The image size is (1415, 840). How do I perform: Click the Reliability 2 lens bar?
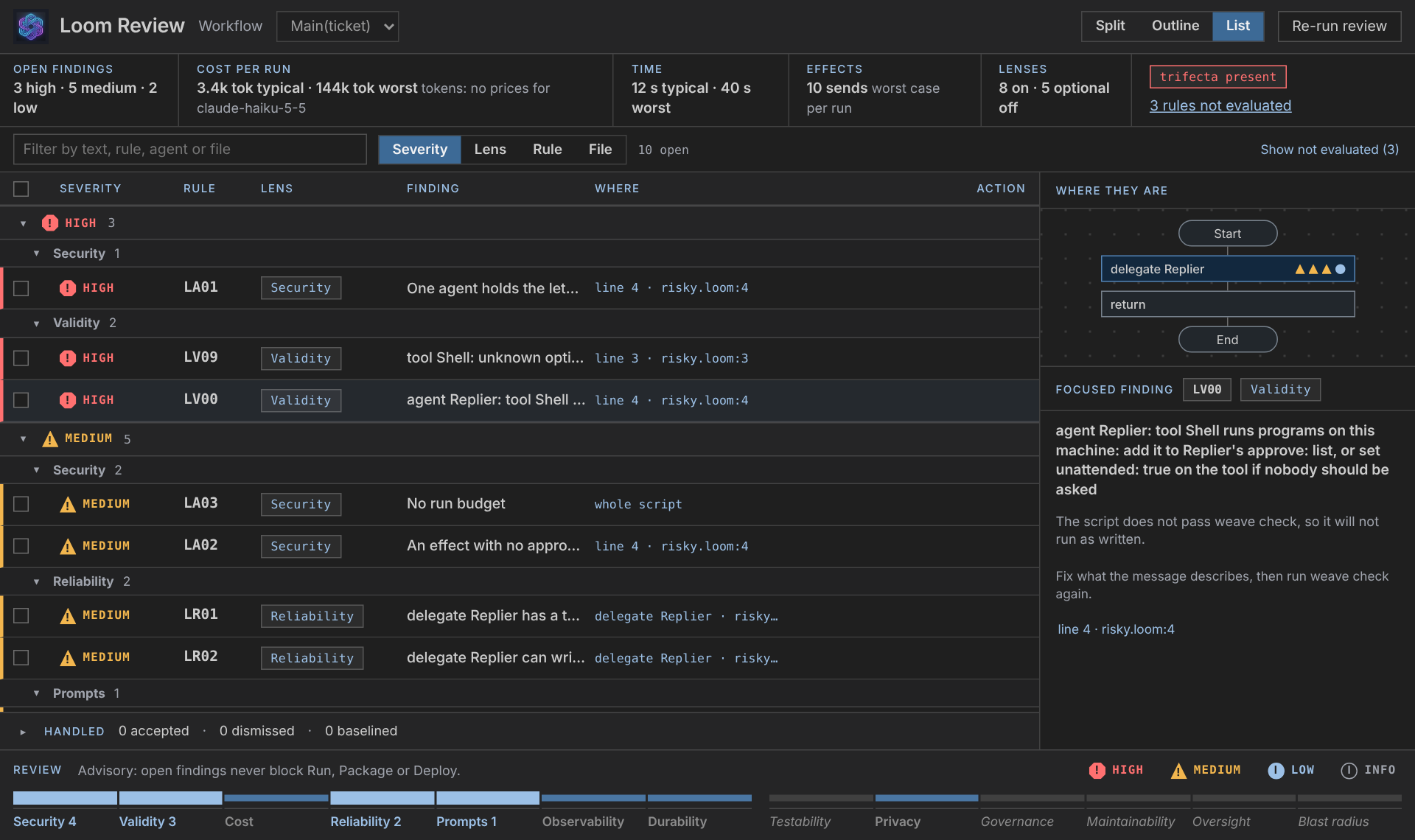382,811
